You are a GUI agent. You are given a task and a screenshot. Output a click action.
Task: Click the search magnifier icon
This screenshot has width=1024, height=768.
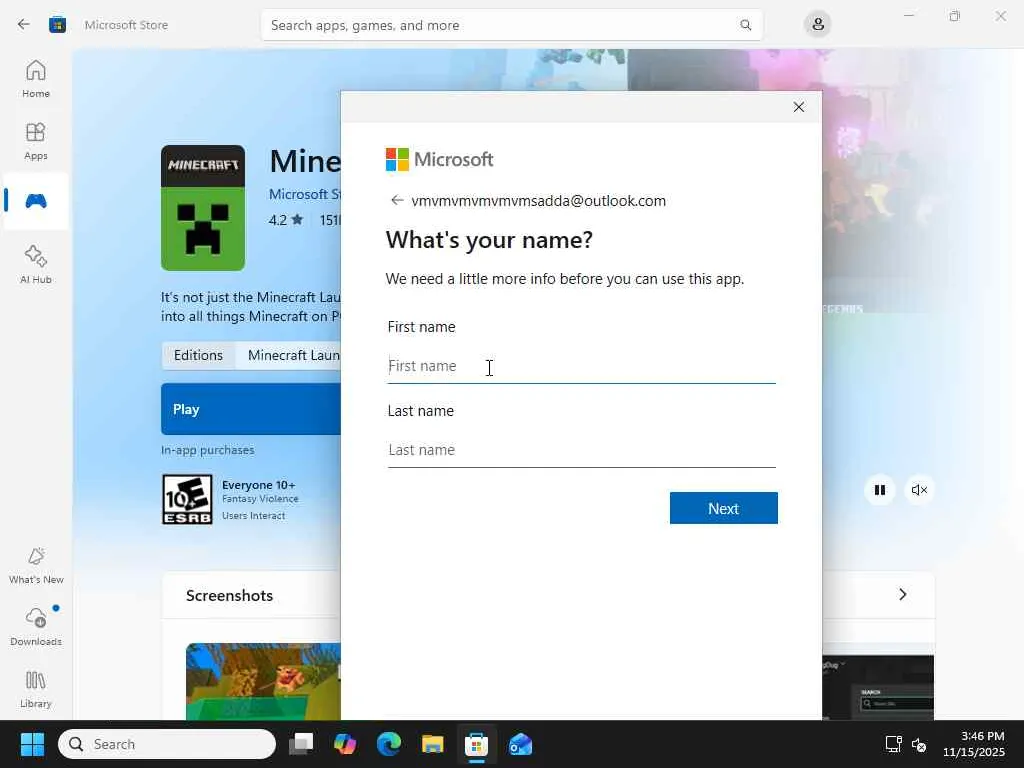[745, 25]
